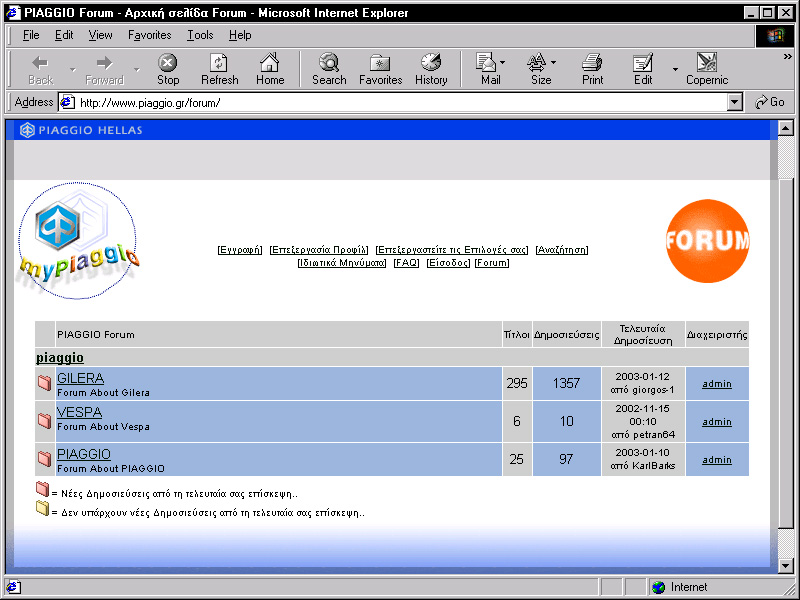800x600 pixels.
Task: Click the page icon in the address bar
Action: click(67, 103)
